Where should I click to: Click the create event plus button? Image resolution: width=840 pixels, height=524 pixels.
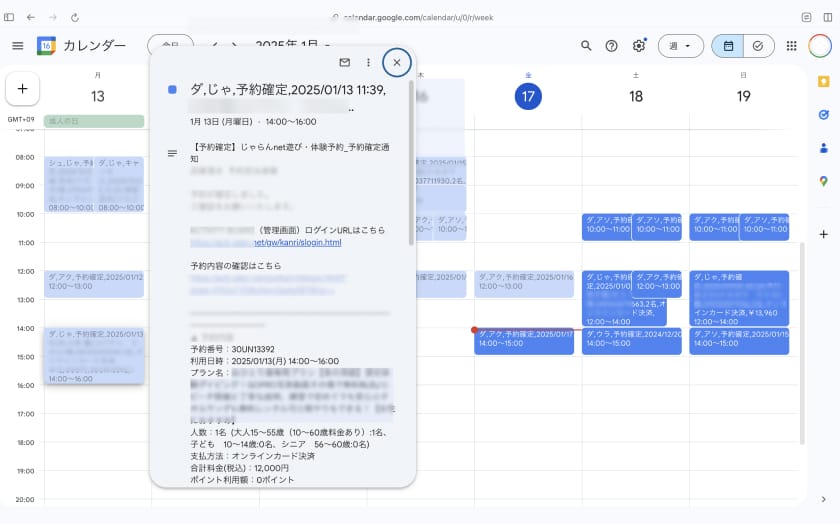[x=22, y=88]
